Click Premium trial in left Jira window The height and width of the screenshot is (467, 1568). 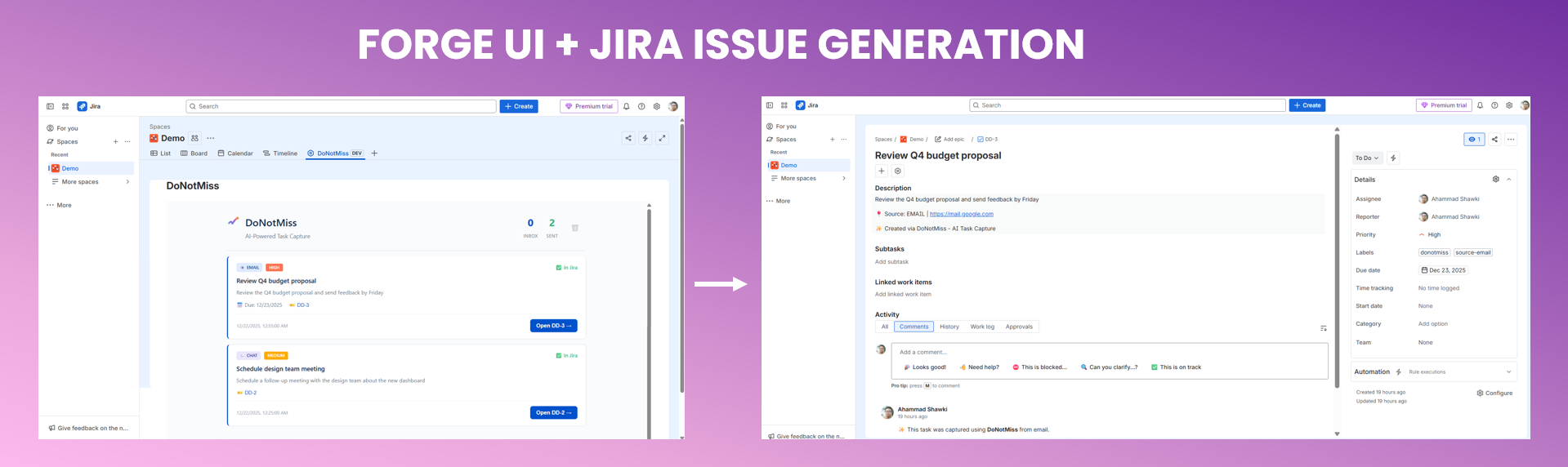(589, 106)
